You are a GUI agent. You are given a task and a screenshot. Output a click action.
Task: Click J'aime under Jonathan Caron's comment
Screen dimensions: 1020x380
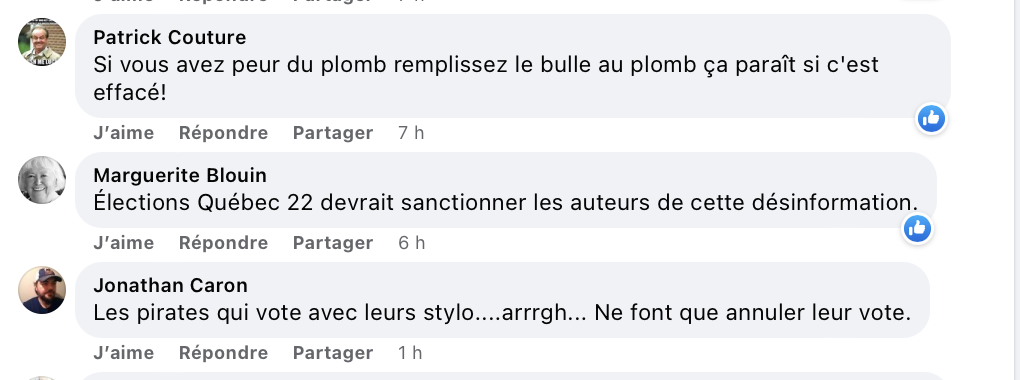click(x=124, y=353)
